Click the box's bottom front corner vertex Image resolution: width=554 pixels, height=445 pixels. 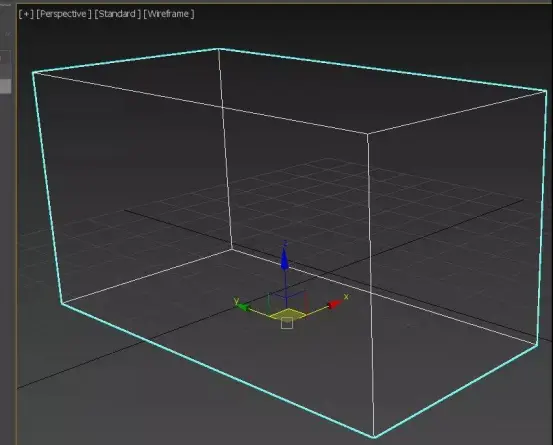tap(375, 438)
